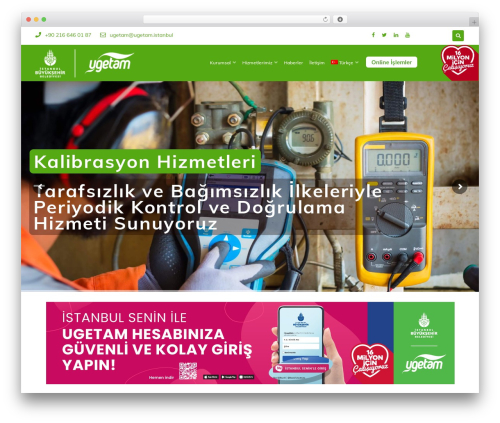This screenshot has width=500, height=423.
Task: Click the browser reload icon
Action: [325, 20]
